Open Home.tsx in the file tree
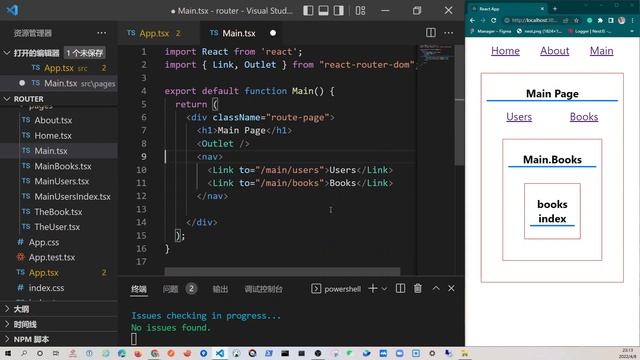The height and width of the screenshot is (360, 640). point(53,136)
